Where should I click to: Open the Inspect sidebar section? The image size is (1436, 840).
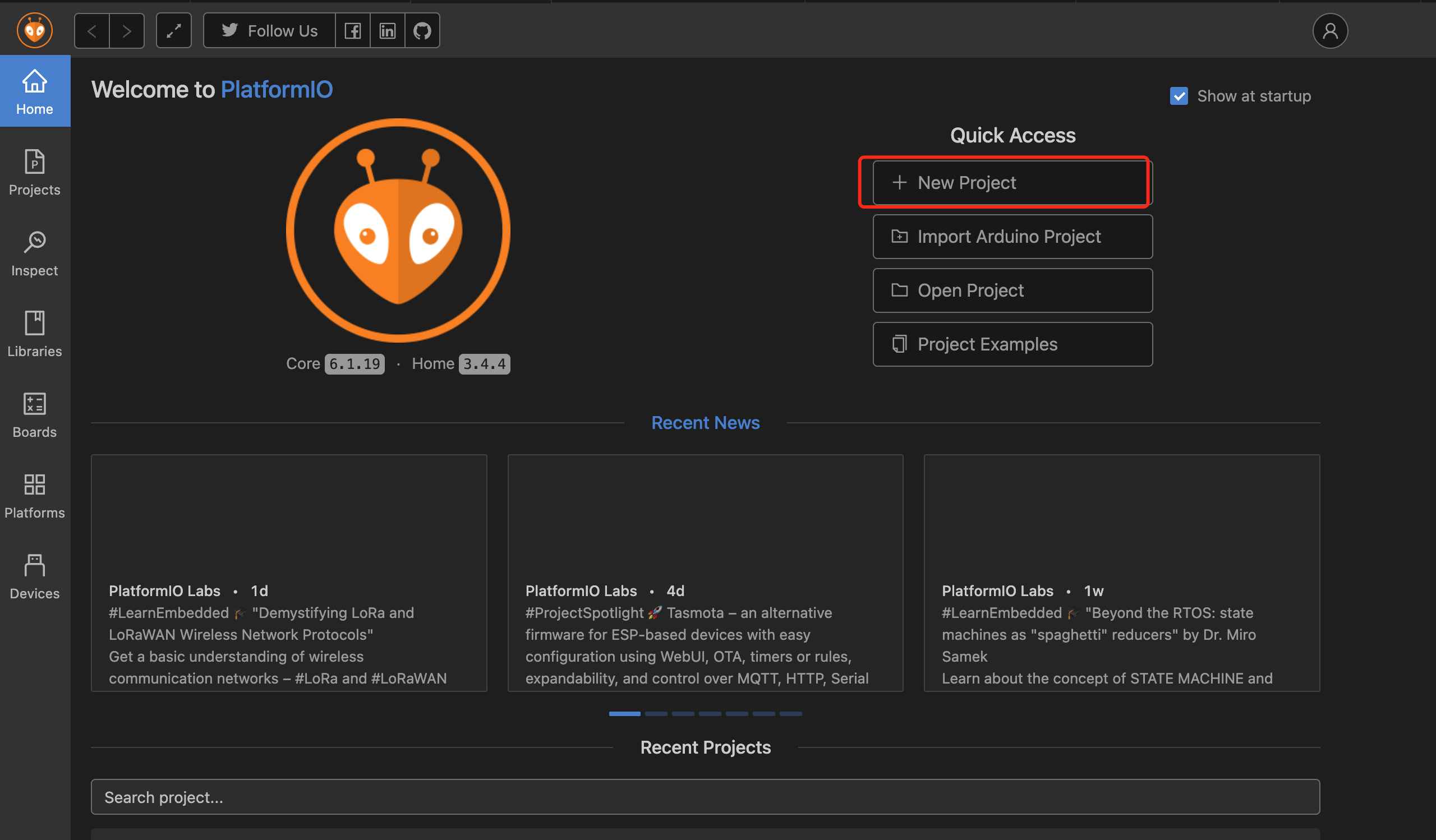point(35,253)
